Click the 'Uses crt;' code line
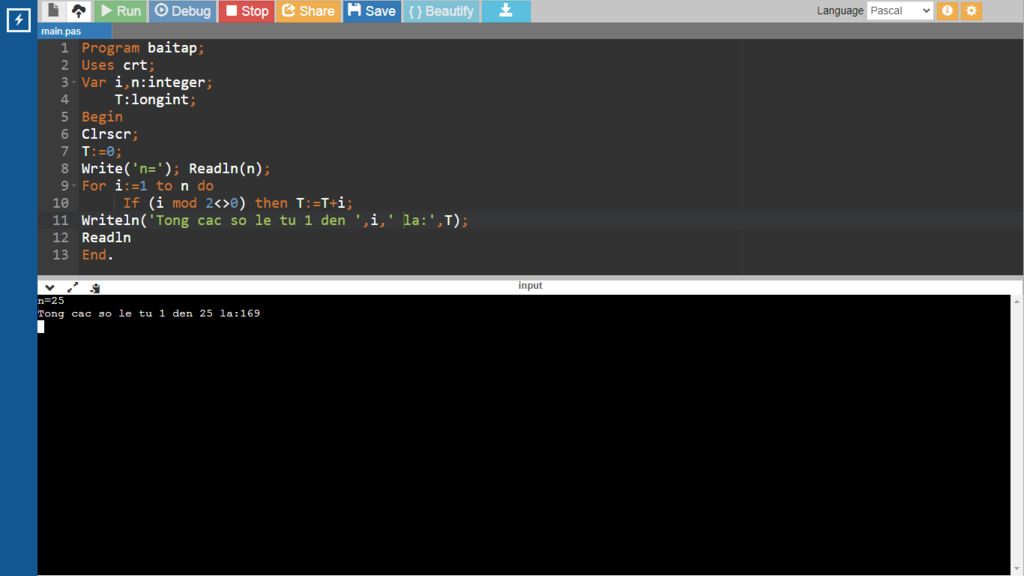1024x576 pixels. (x=118, y=65)
